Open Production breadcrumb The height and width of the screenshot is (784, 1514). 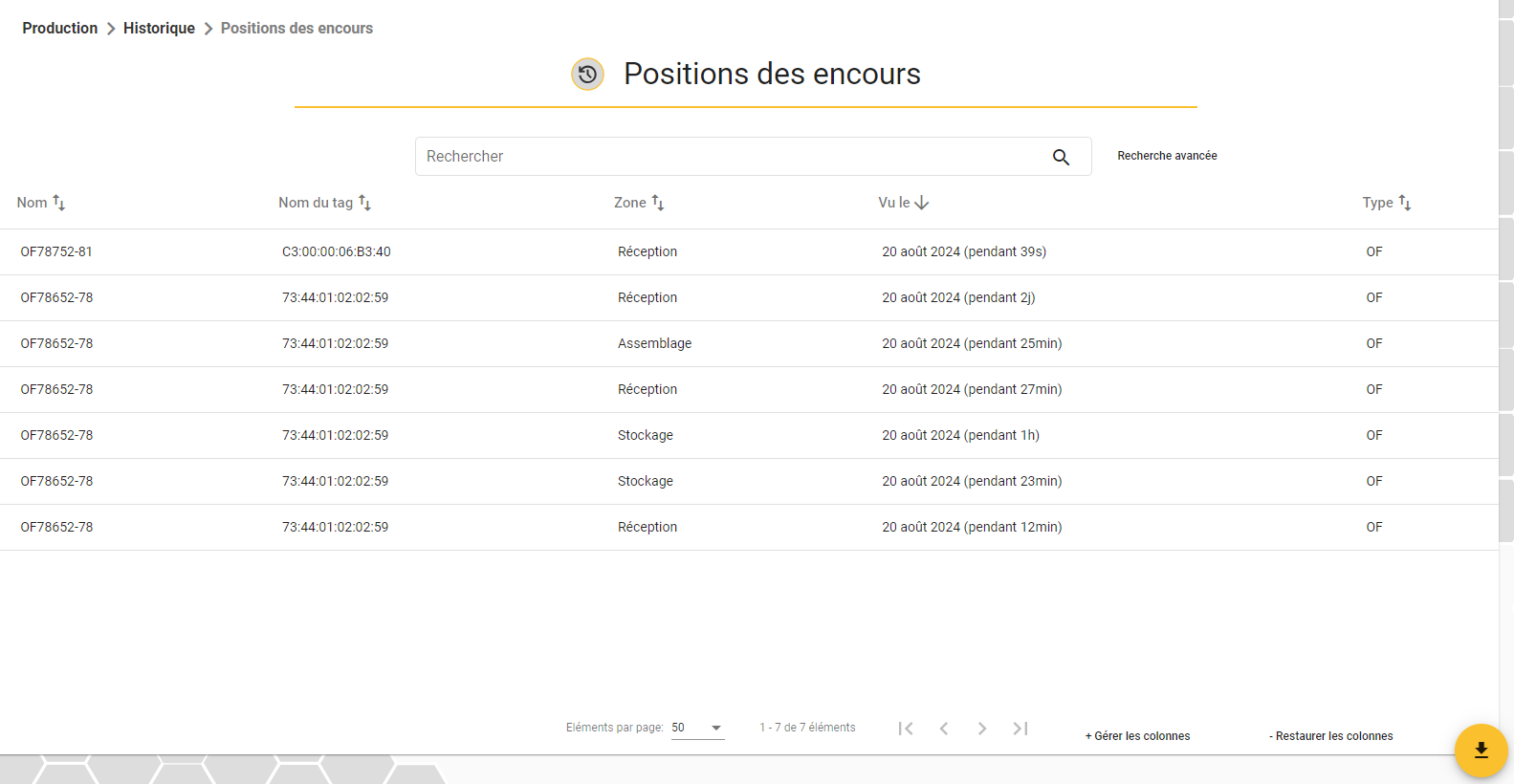click(x=60, y=29)
